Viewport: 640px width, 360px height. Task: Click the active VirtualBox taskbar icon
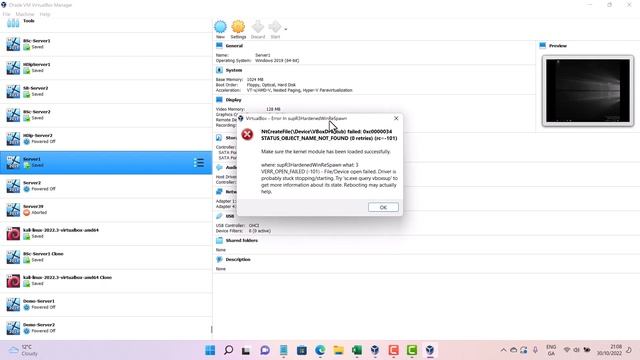click(x=430, y=350)
